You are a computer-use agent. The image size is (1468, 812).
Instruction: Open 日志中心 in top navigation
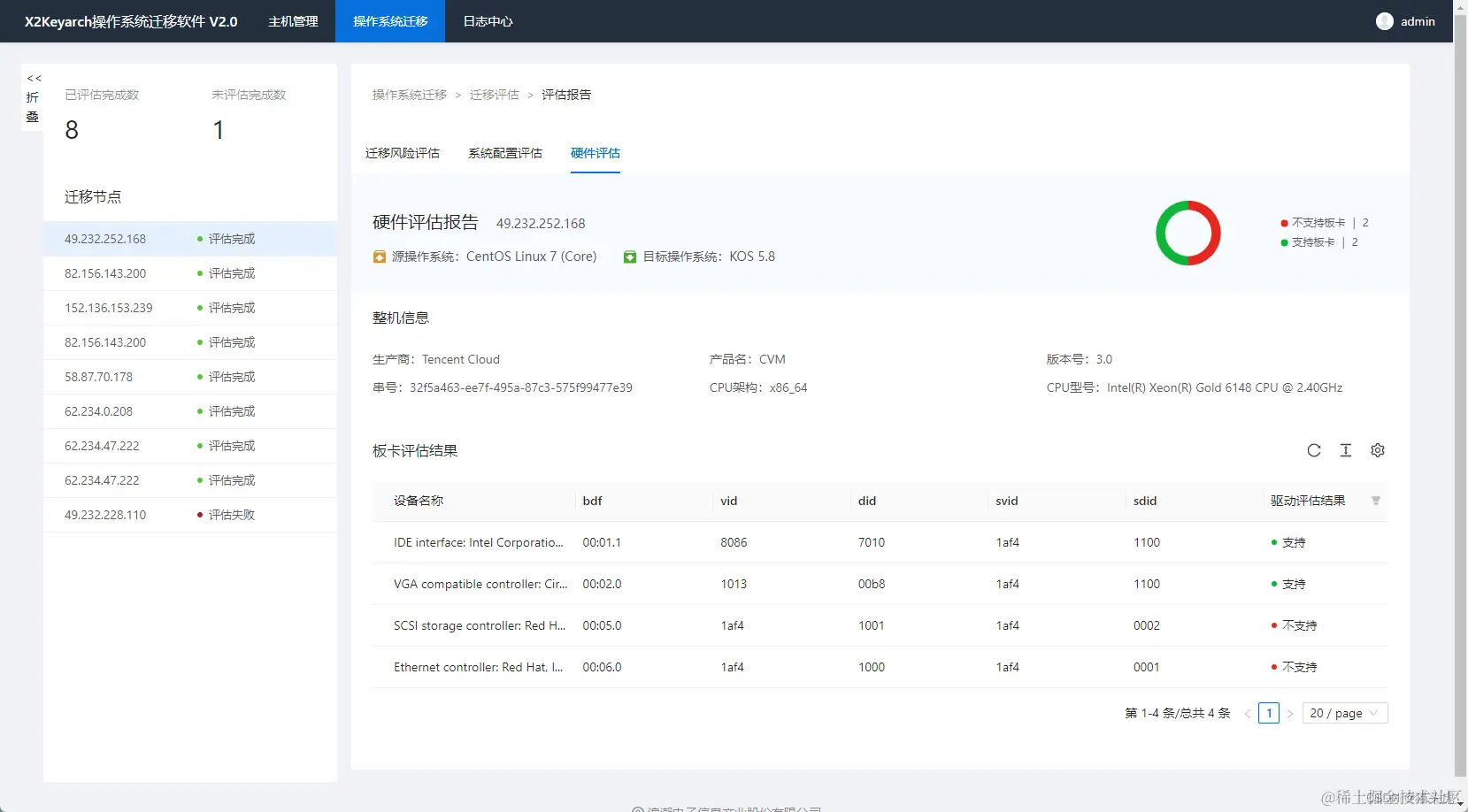[x=488, y=21]
